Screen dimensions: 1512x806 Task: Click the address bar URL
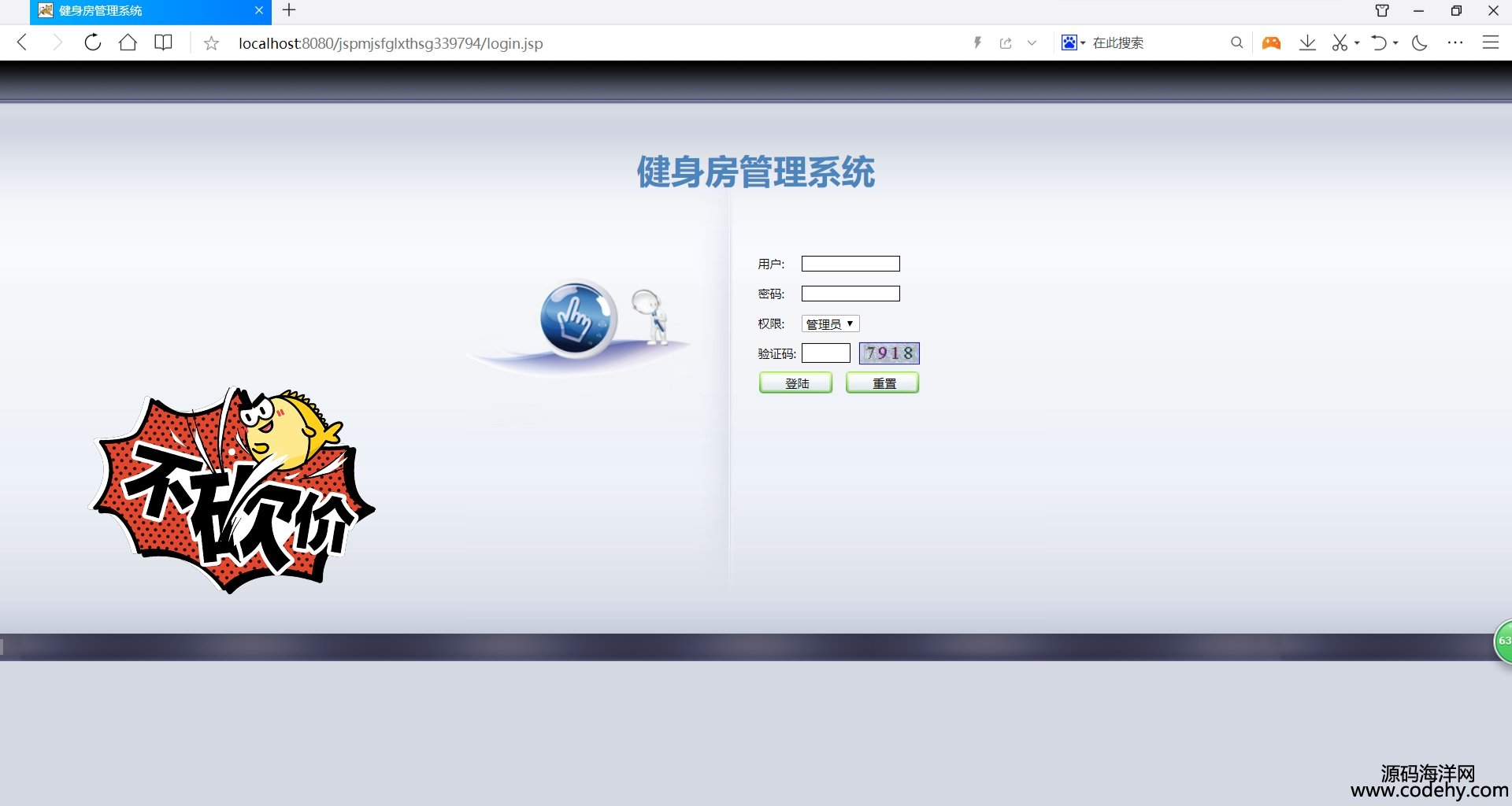coord(391,43)
